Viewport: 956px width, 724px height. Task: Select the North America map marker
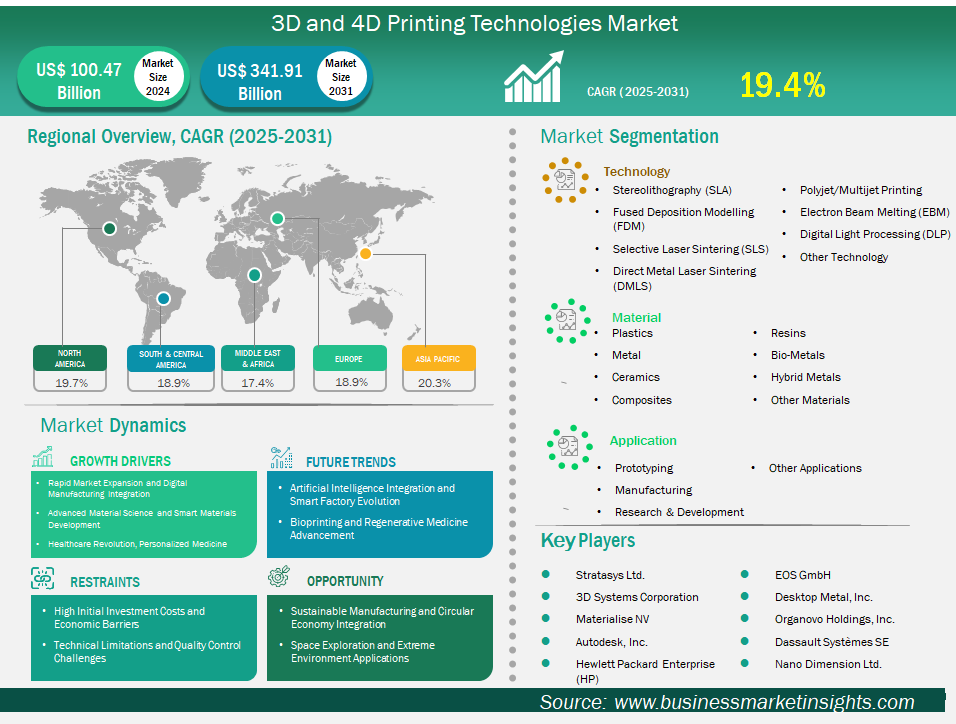tap(110, 228)
